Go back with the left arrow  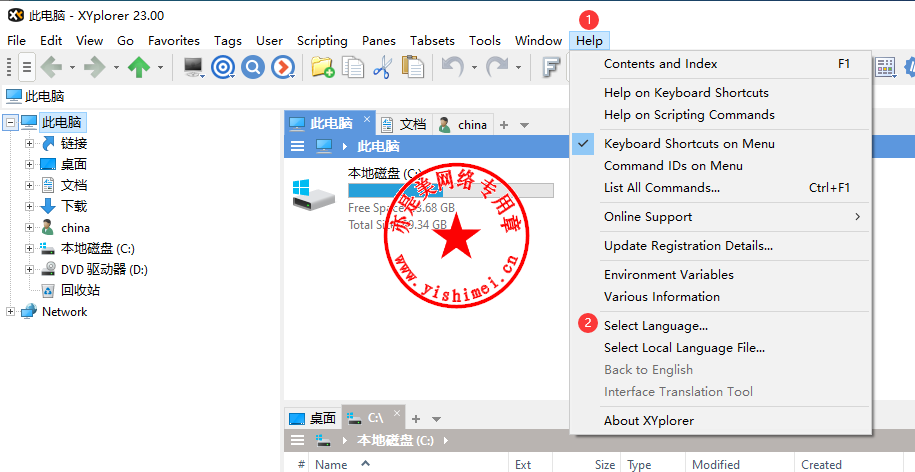51,67
